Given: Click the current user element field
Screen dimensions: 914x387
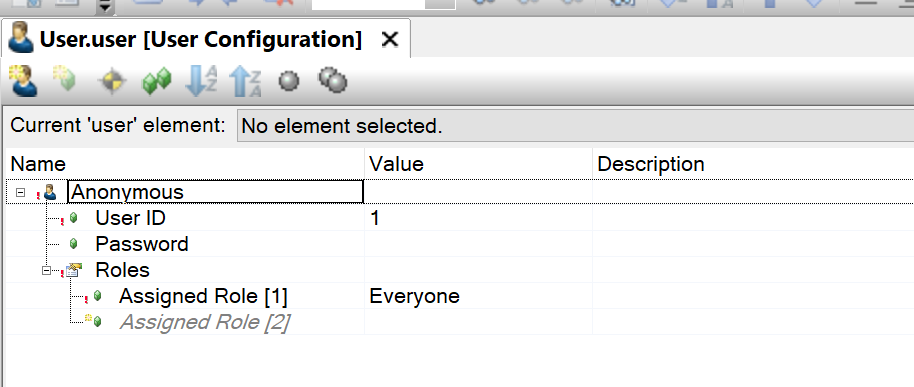Looking at the screenshot, I should tap(575, 126).
